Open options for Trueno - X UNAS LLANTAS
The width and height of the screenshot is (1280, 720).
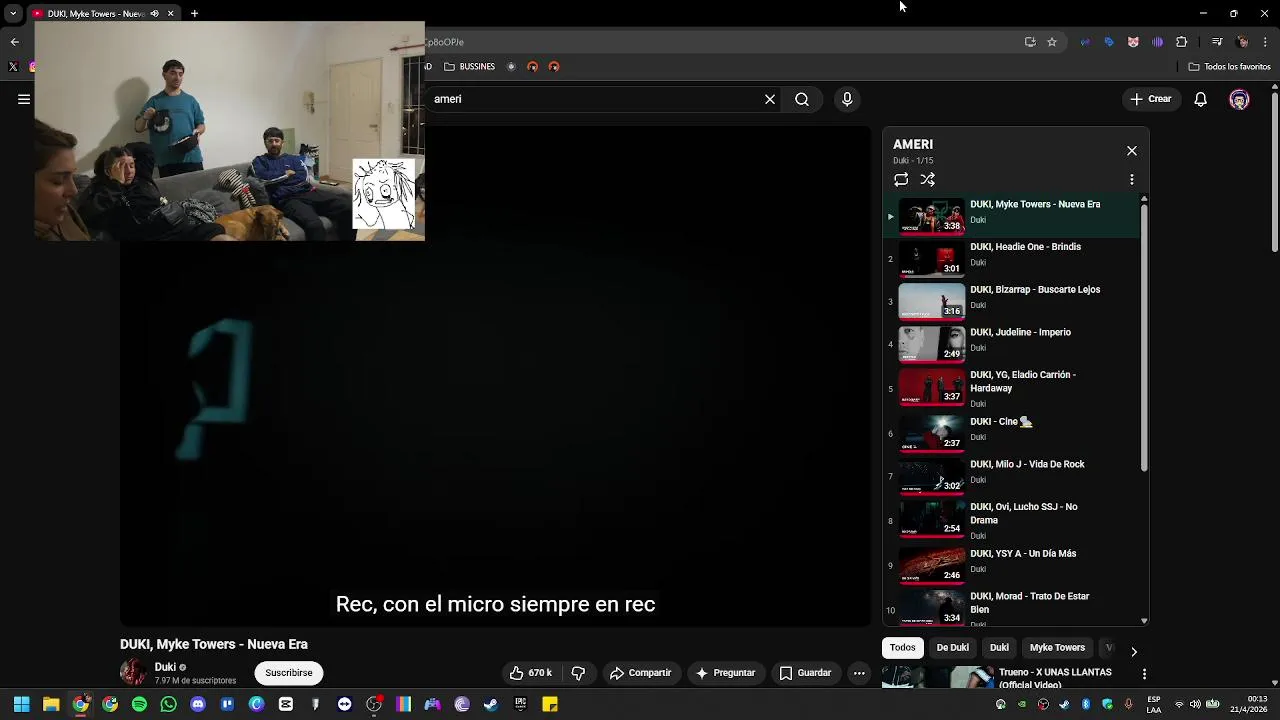[1144, 674]
